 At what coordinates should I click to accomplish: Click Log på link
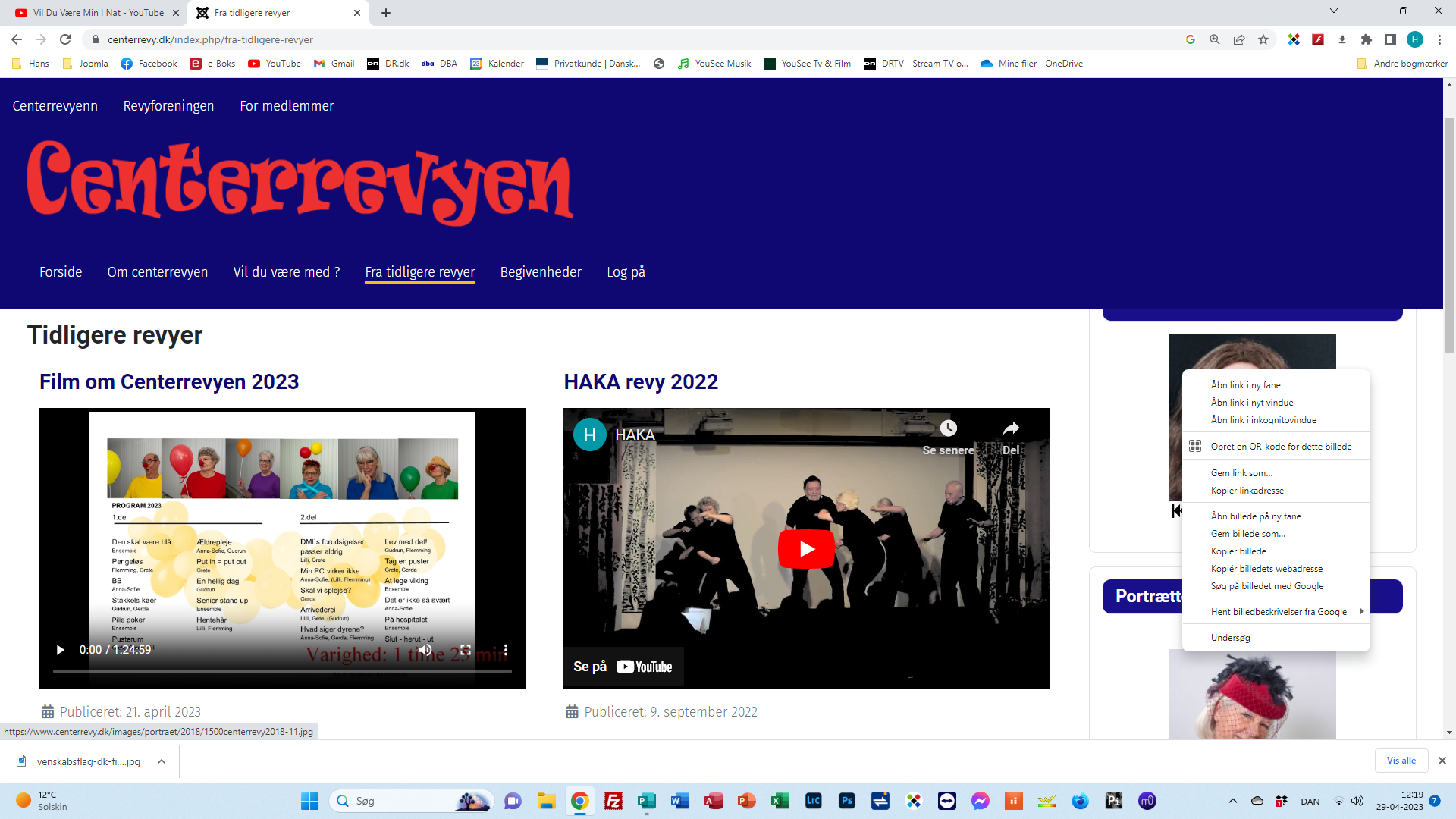pos(626,272)
